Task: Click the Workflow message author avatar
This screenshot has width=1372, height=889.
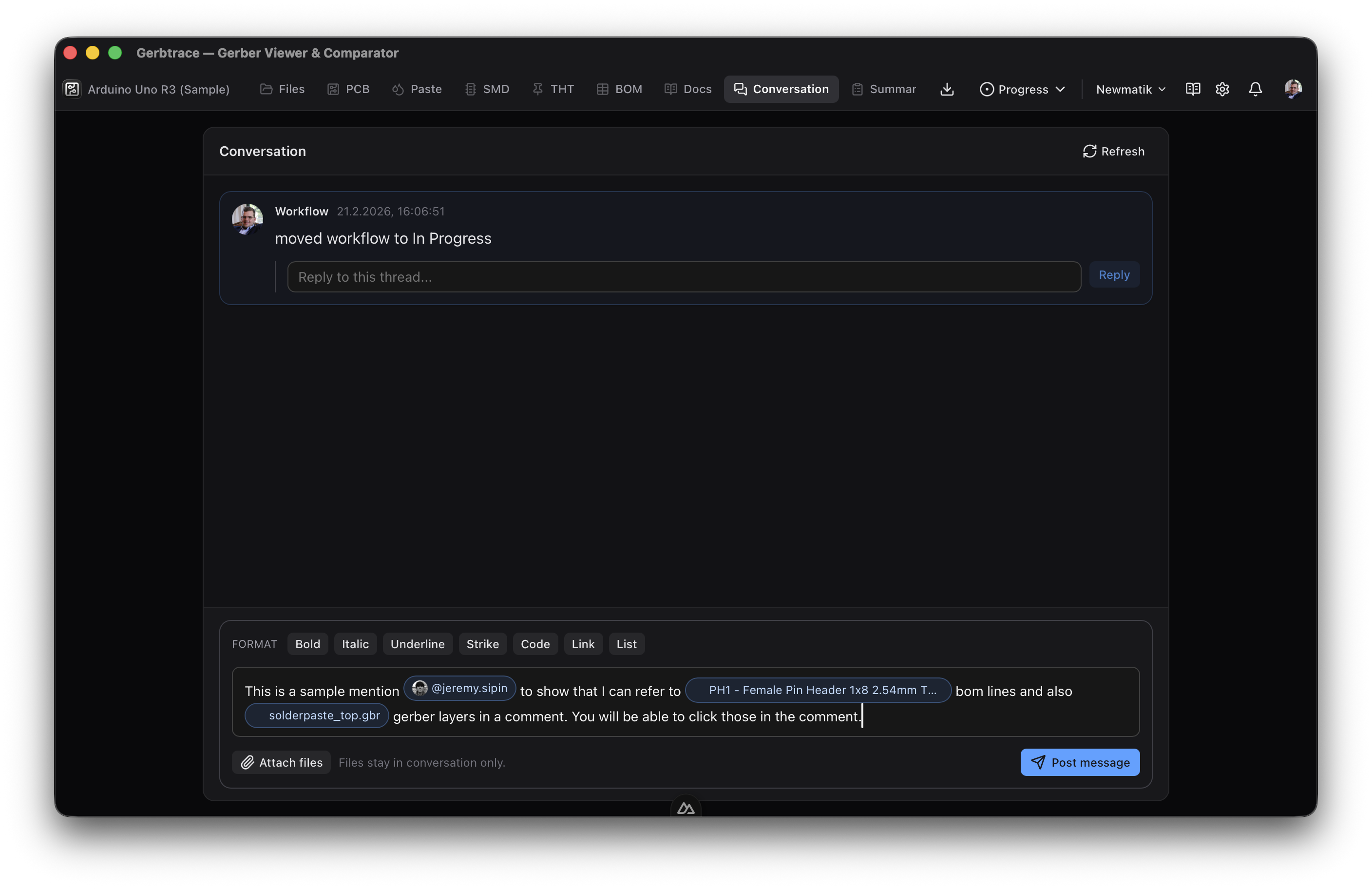Action: [x=248, y=219]
